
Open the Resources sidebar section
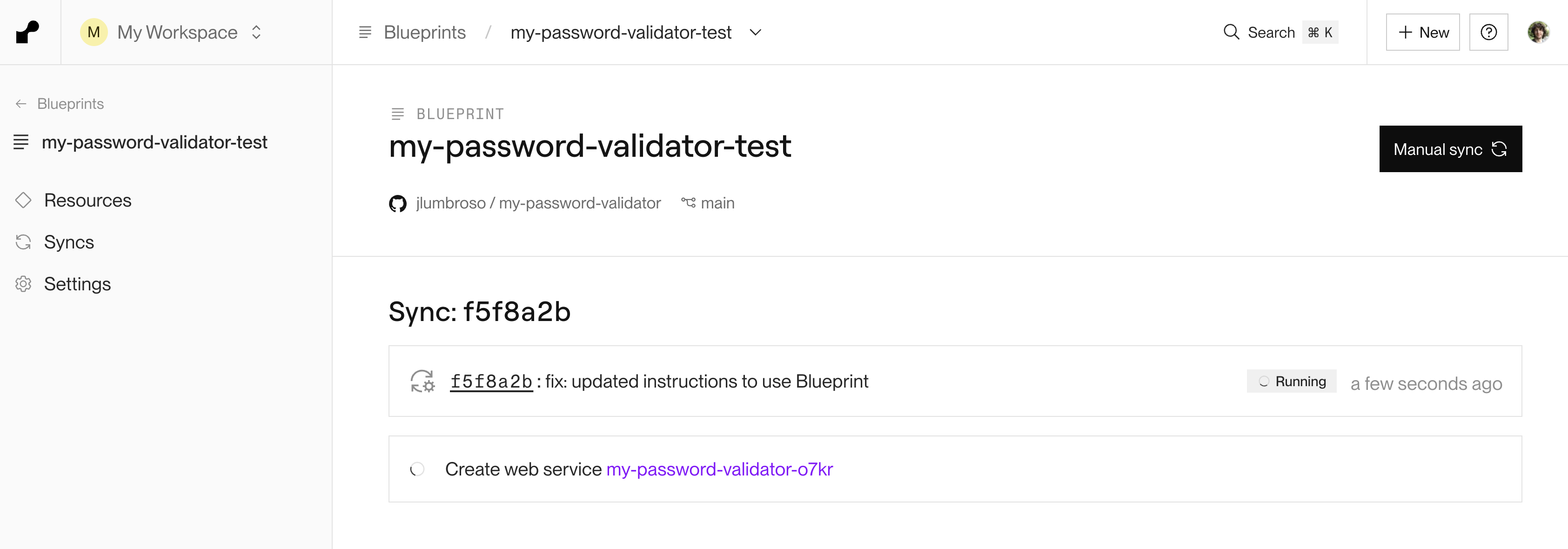[x=87, y=200]
